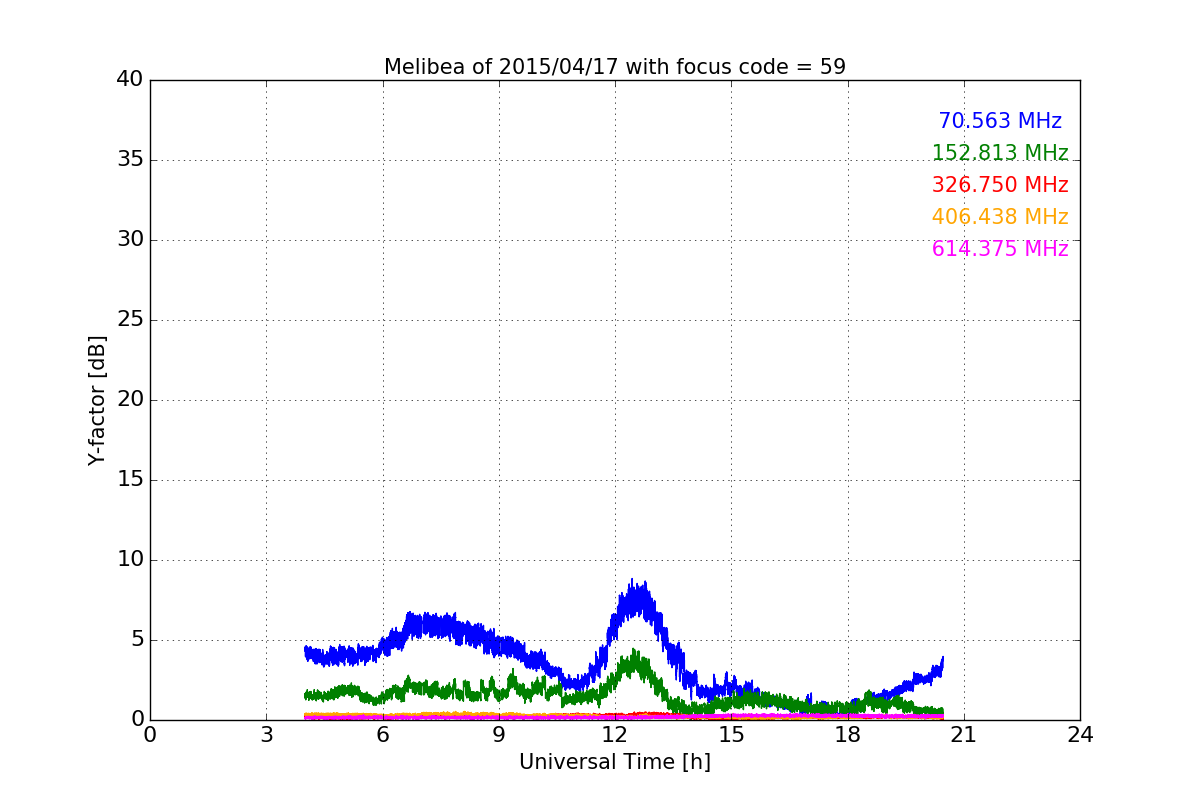Click the y-axis tick label 15
Screen dimensions: 1200x800
click(x=130, y=479)
